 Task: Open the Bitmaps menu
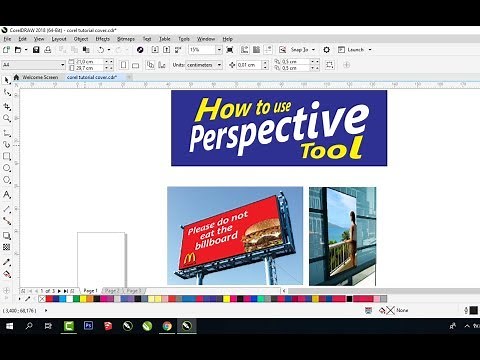pyautogui.click(x=126, y=39)
